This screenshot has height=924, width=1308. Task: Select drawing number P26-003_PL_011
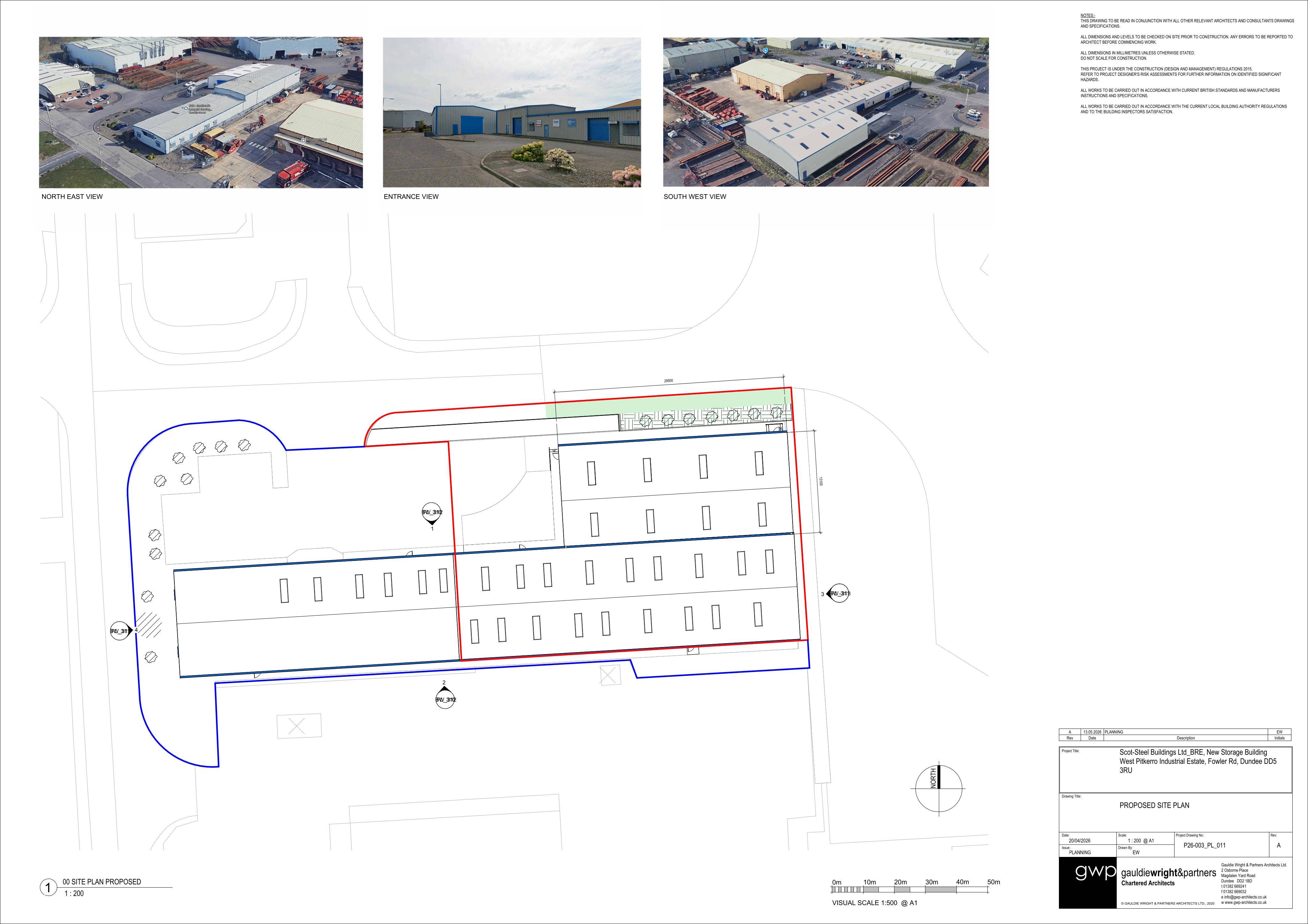(x=1204, y=845)
